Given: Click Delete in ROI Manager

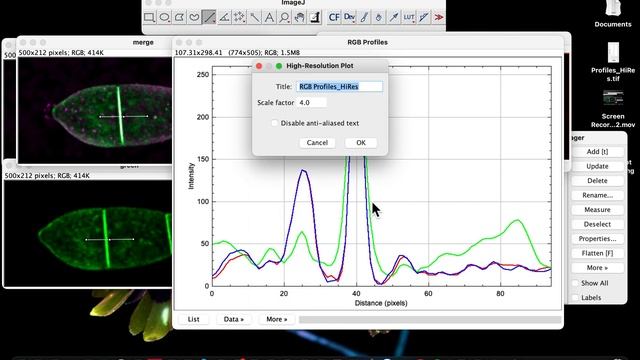Looking at the screenshot, I should coord(597,180).
